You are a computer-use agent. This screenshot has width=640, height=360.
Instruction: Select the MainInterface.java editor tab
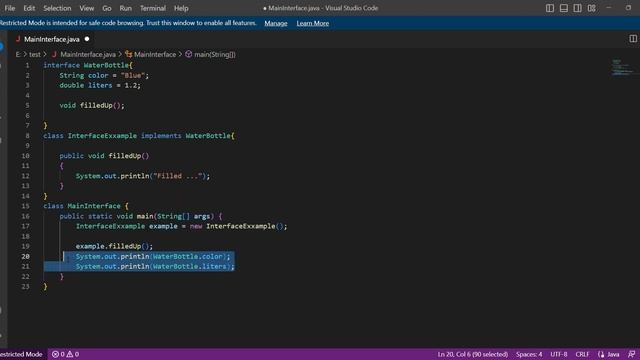tap(52, 39)
